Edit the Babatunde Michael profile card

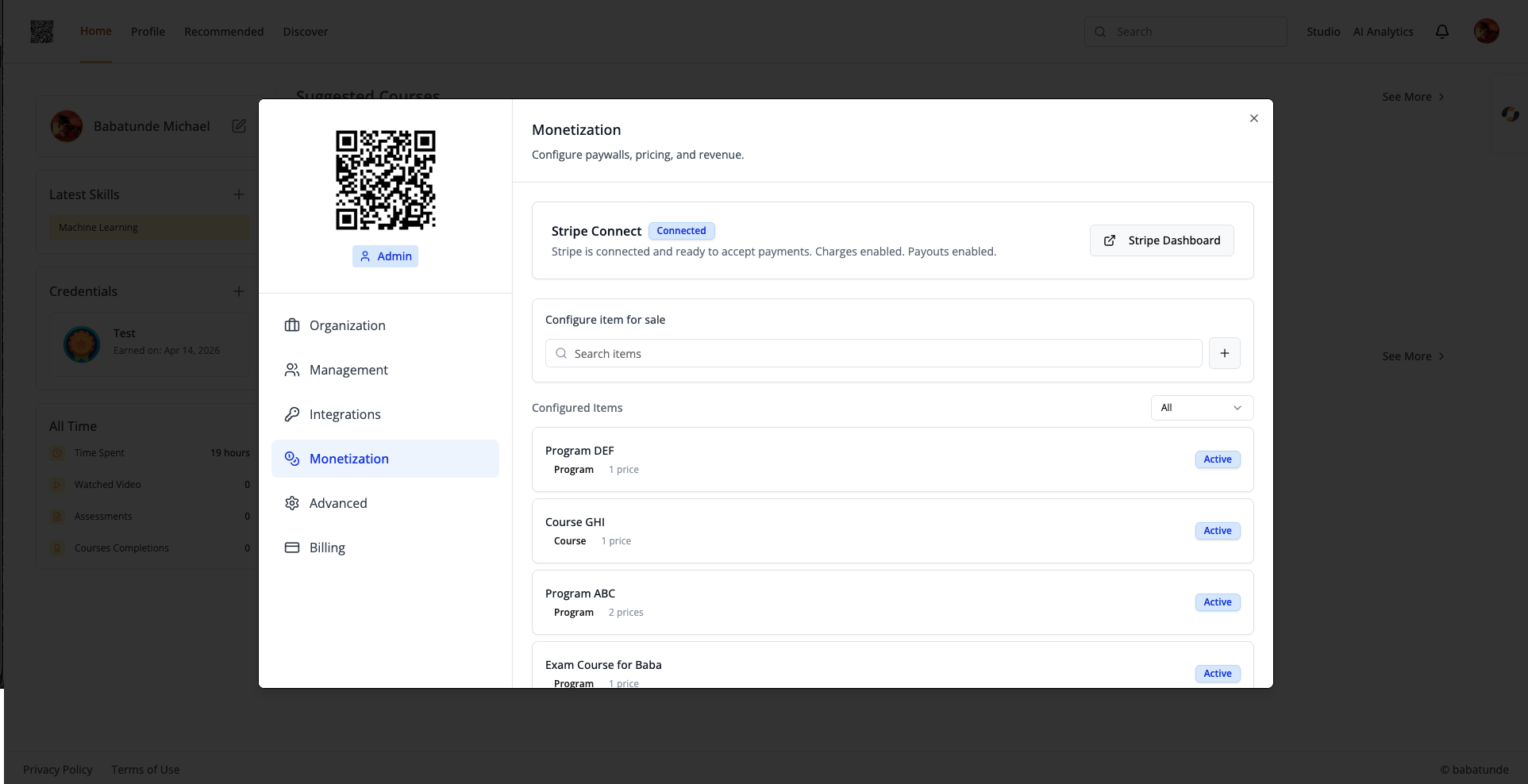239,126
